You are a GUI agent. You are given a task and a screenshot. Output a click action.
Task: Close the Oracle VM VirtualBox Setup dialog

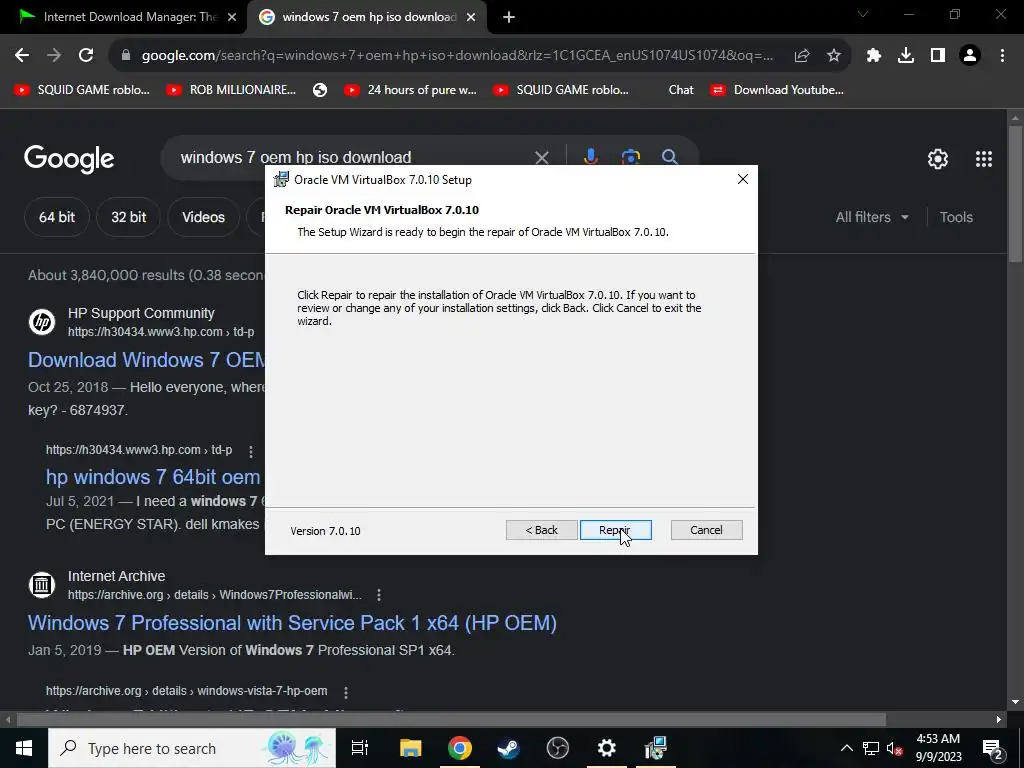743,179
